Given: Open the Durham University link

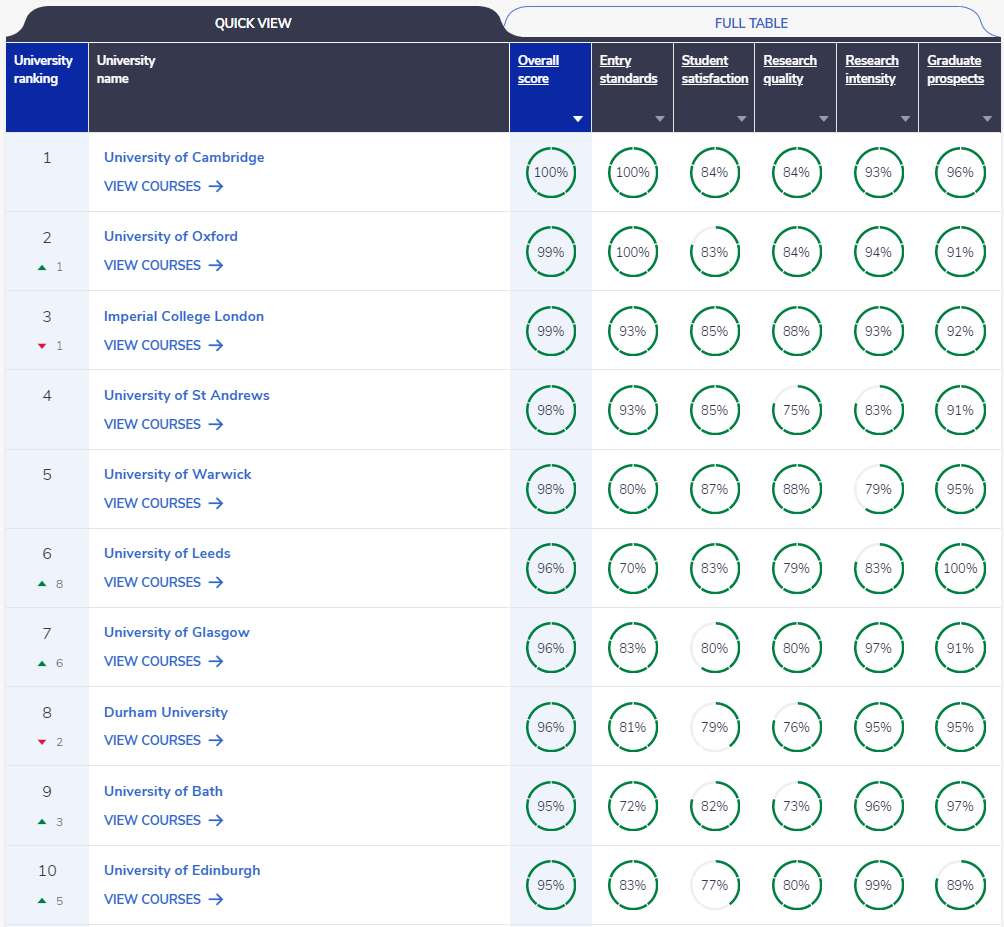Looking at the screenshot, I should [x=166, y=712].
